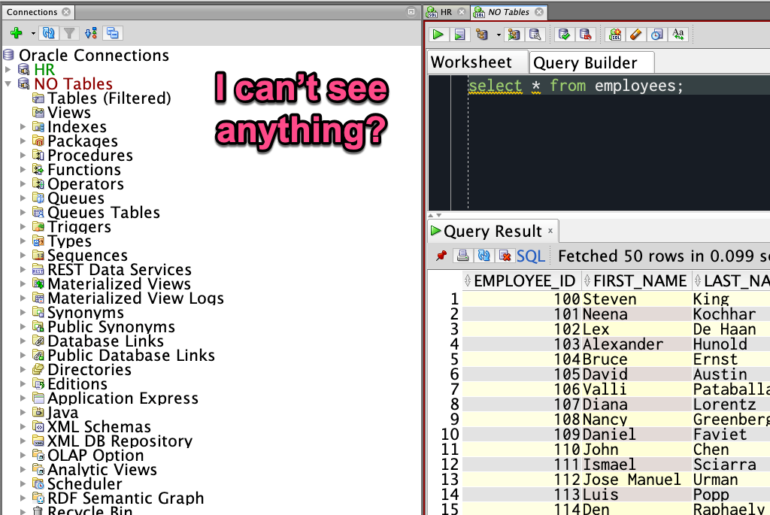Screen dimensions: 770x515
Task: Expand the Functions tree node
Action: [23, 169]
